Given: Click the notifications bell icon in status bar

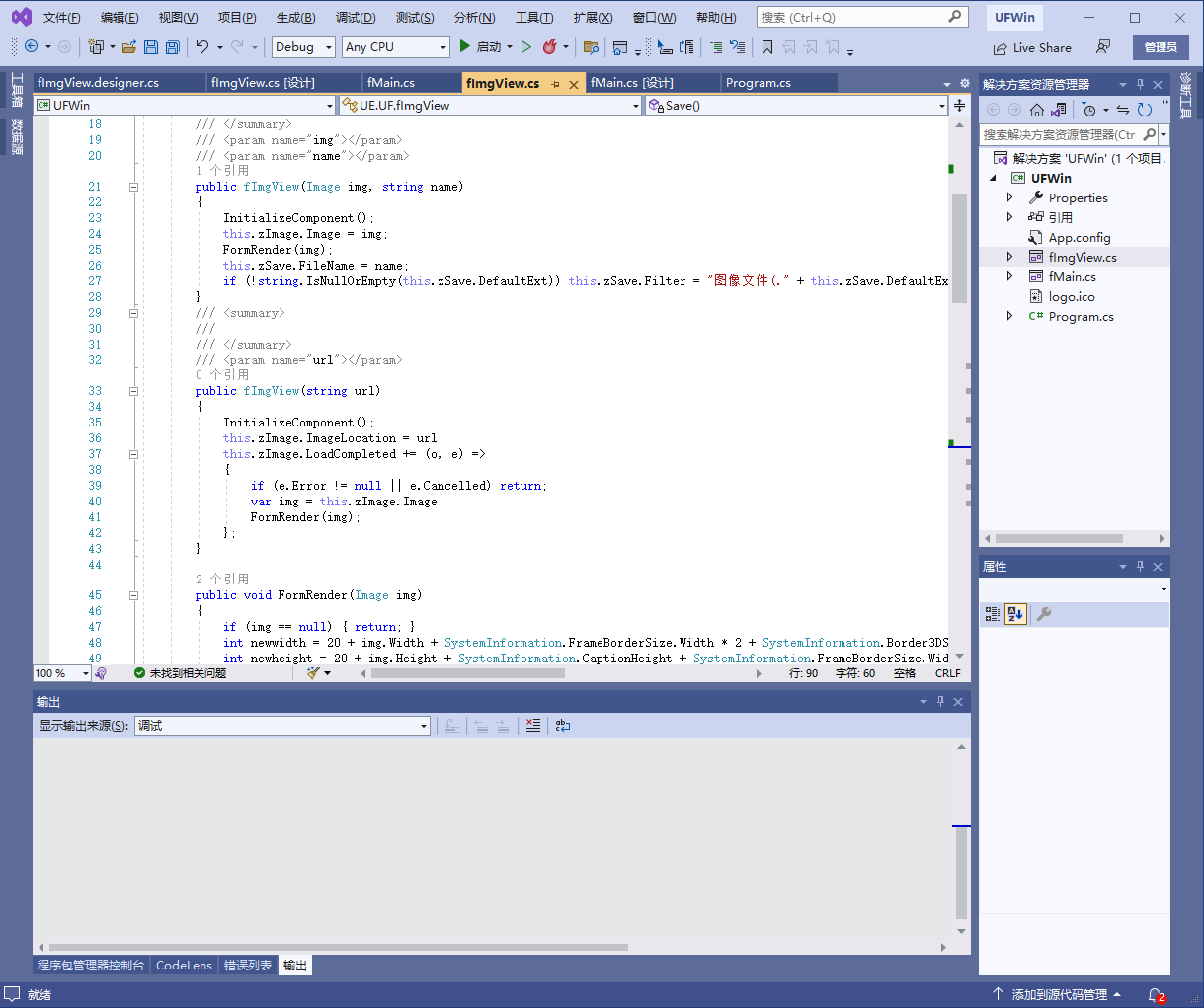Looking at the screenshot, I should pos(1157,995).
